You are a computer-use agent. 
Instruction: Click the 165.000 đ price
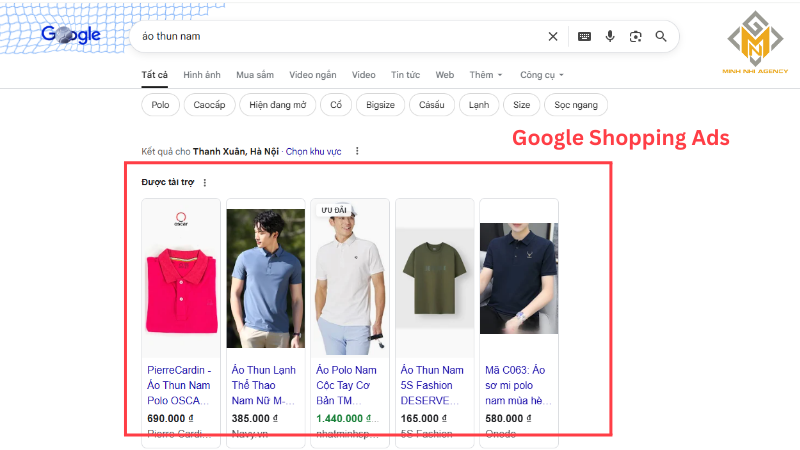click(424, 418)
